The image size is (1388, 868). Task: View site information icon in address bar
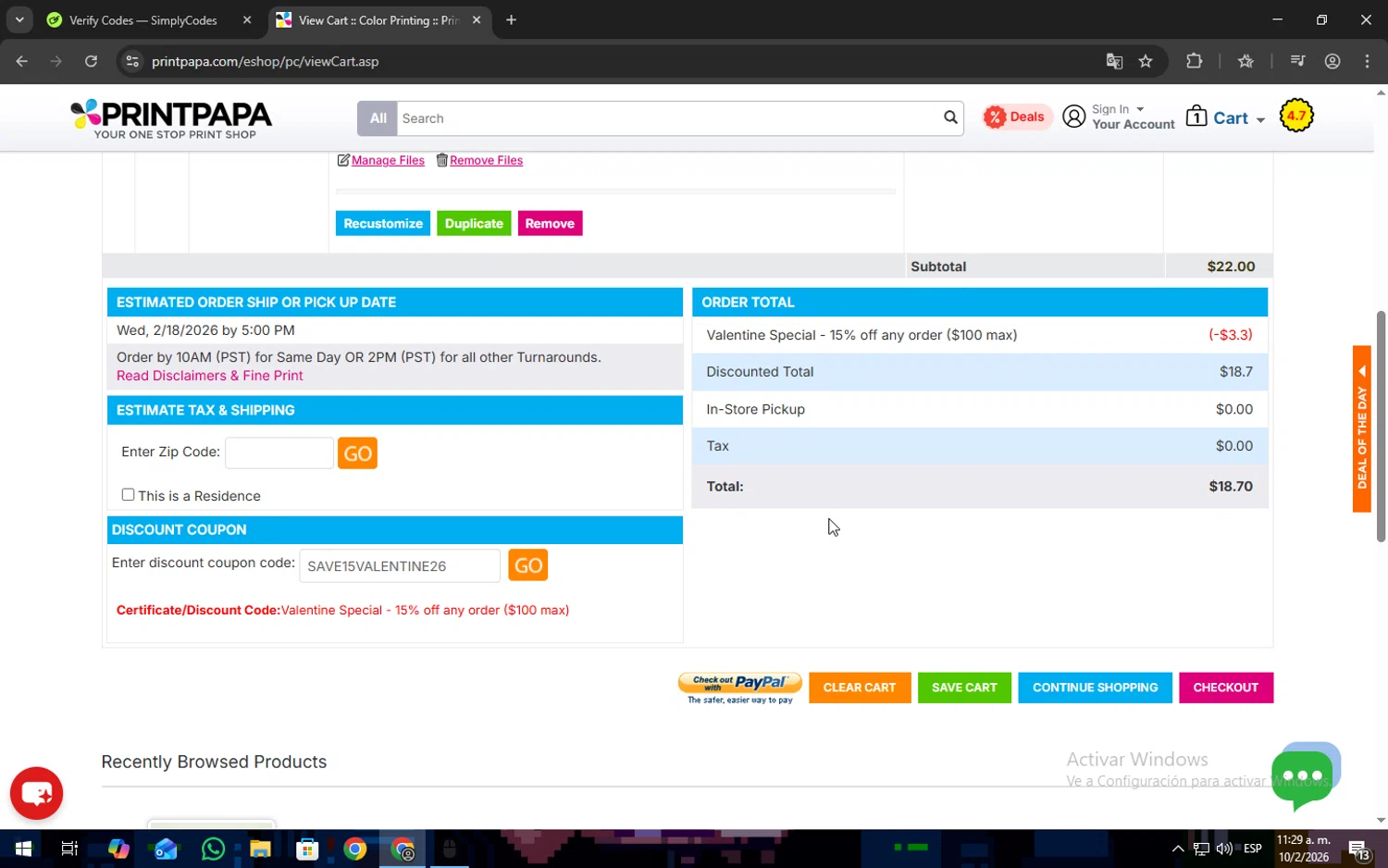[132, 61]
